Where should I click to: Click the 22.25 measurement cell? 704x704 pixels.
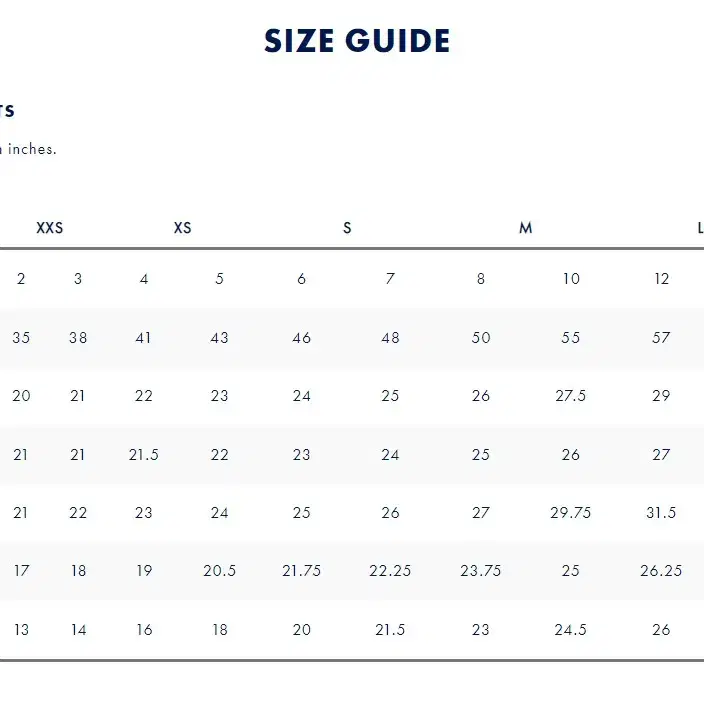(390, 571)
